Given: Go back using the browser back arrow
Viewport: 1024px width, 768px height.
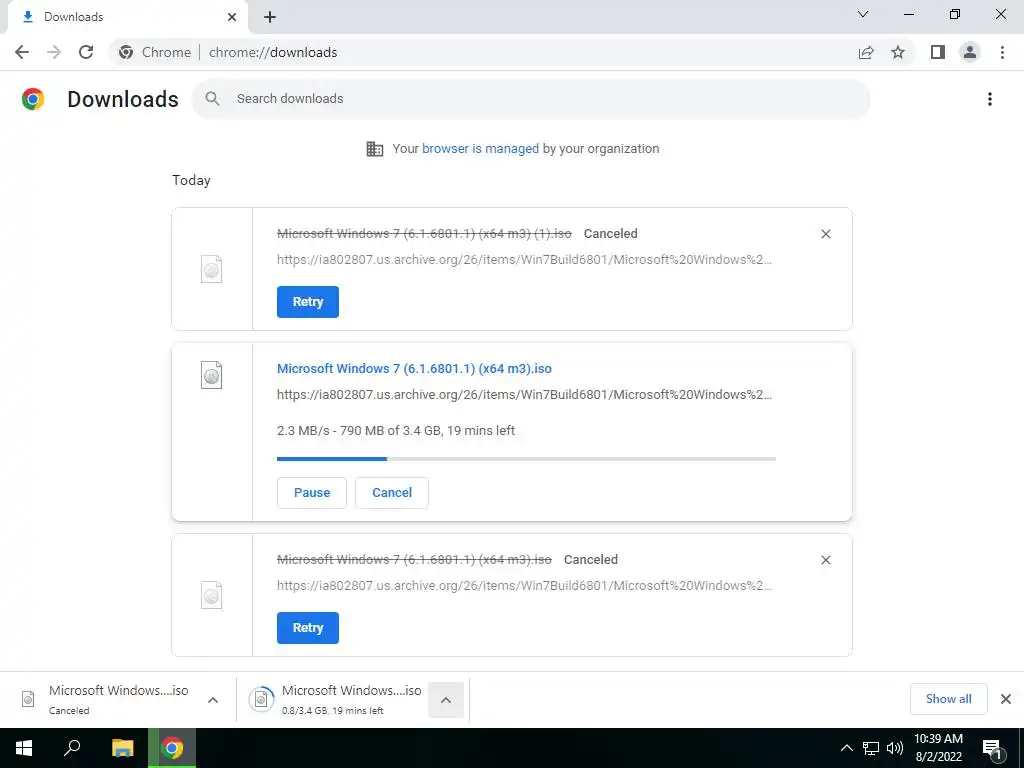Looking at the screenshot, I should click(x=22, y=52).
